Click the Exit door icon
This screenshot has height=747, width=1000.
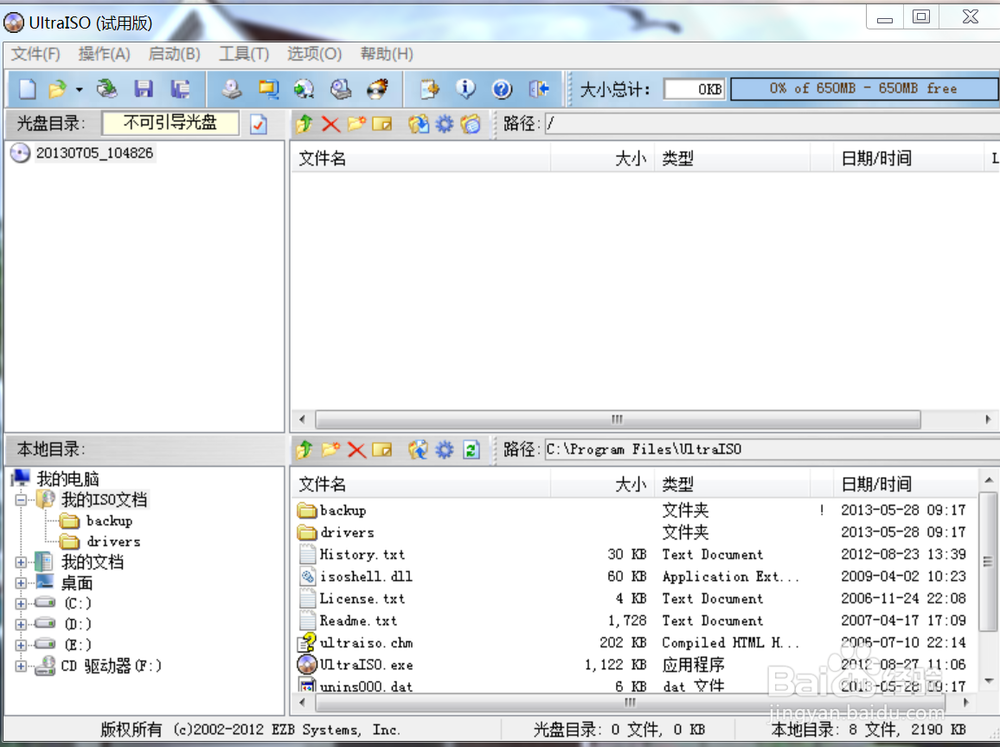point(539,89)
